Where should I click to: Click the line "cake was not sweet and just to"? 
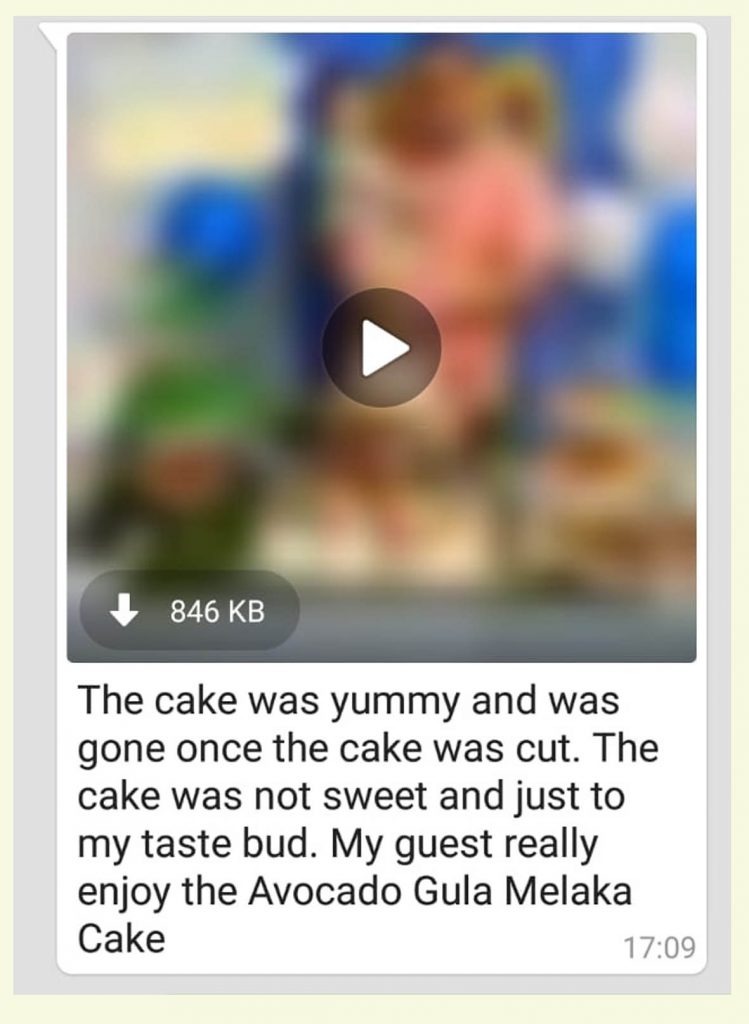click(x=351, y=797)
